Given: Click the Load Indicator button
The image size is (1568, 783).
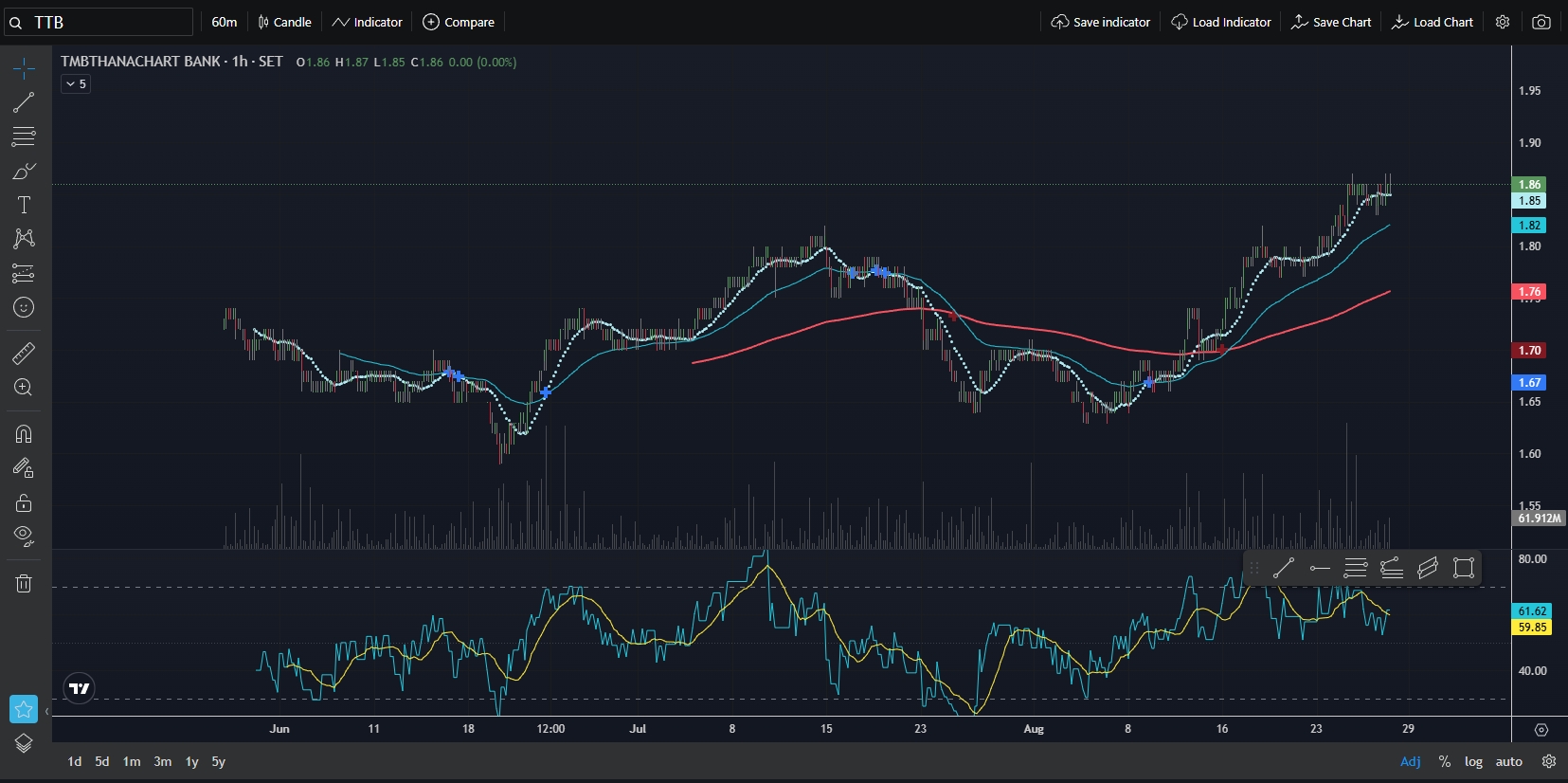Looking at the screenshot, I should coord(1221,22).
